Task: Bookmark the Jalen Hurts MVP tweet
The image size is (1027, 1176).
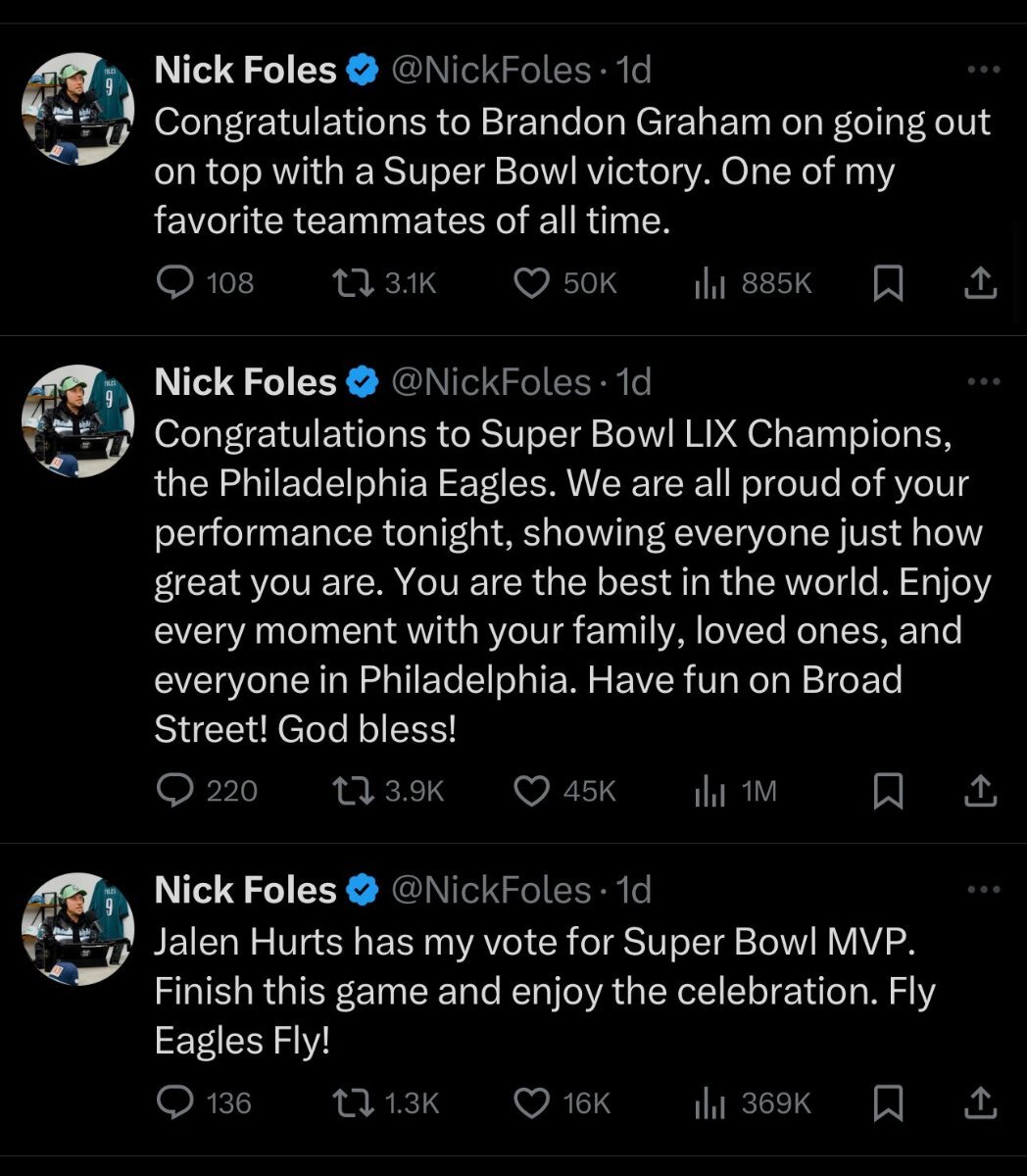Action: (x=888, y=1103)
